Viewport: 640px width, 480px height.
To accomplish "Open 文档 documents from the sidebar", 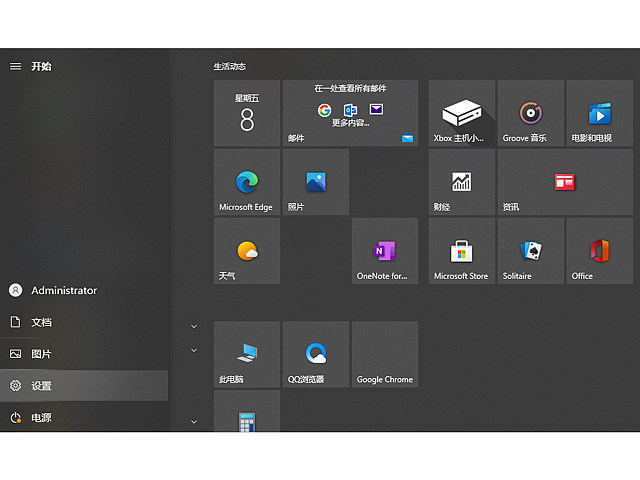I will 84,322.
